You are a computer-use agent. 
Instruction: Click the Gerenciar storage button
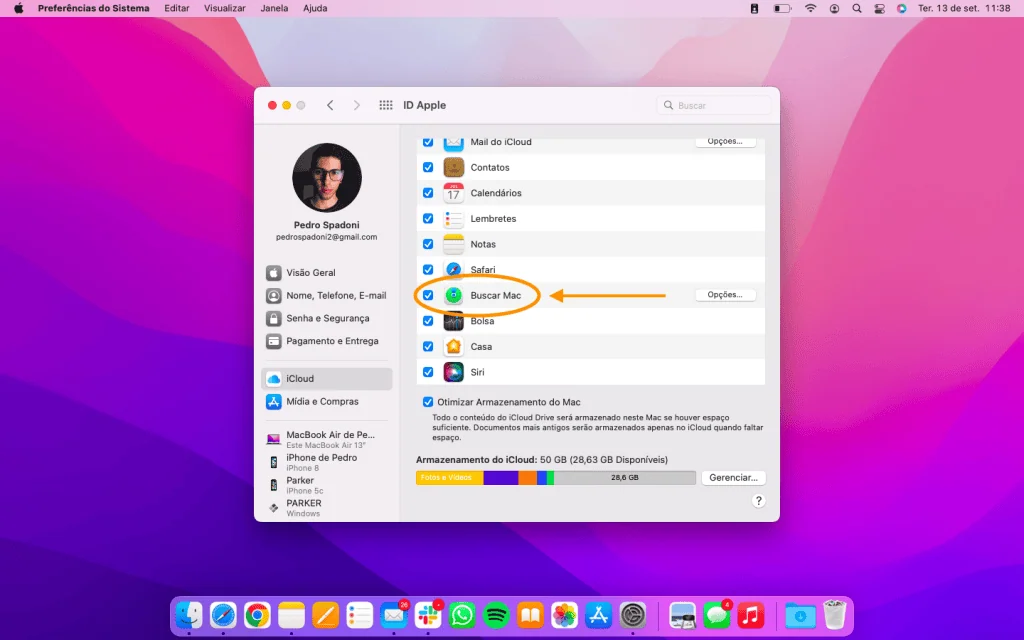(x=733, y=477)
